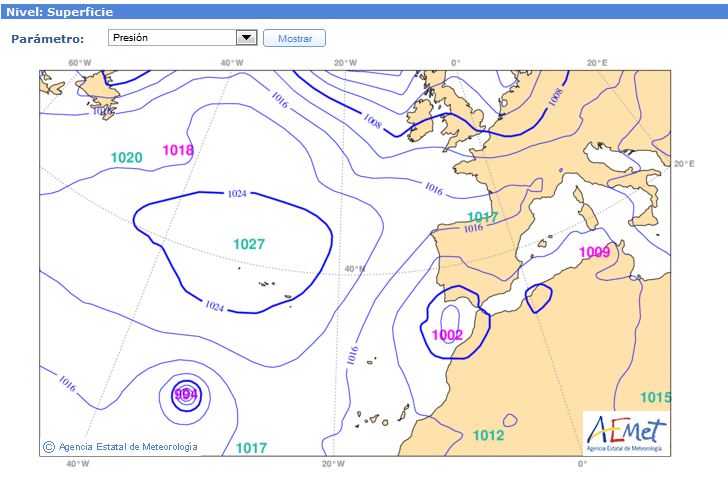Click the 1027 high pressure center label
728x482 pixels.
pos(248,244)
